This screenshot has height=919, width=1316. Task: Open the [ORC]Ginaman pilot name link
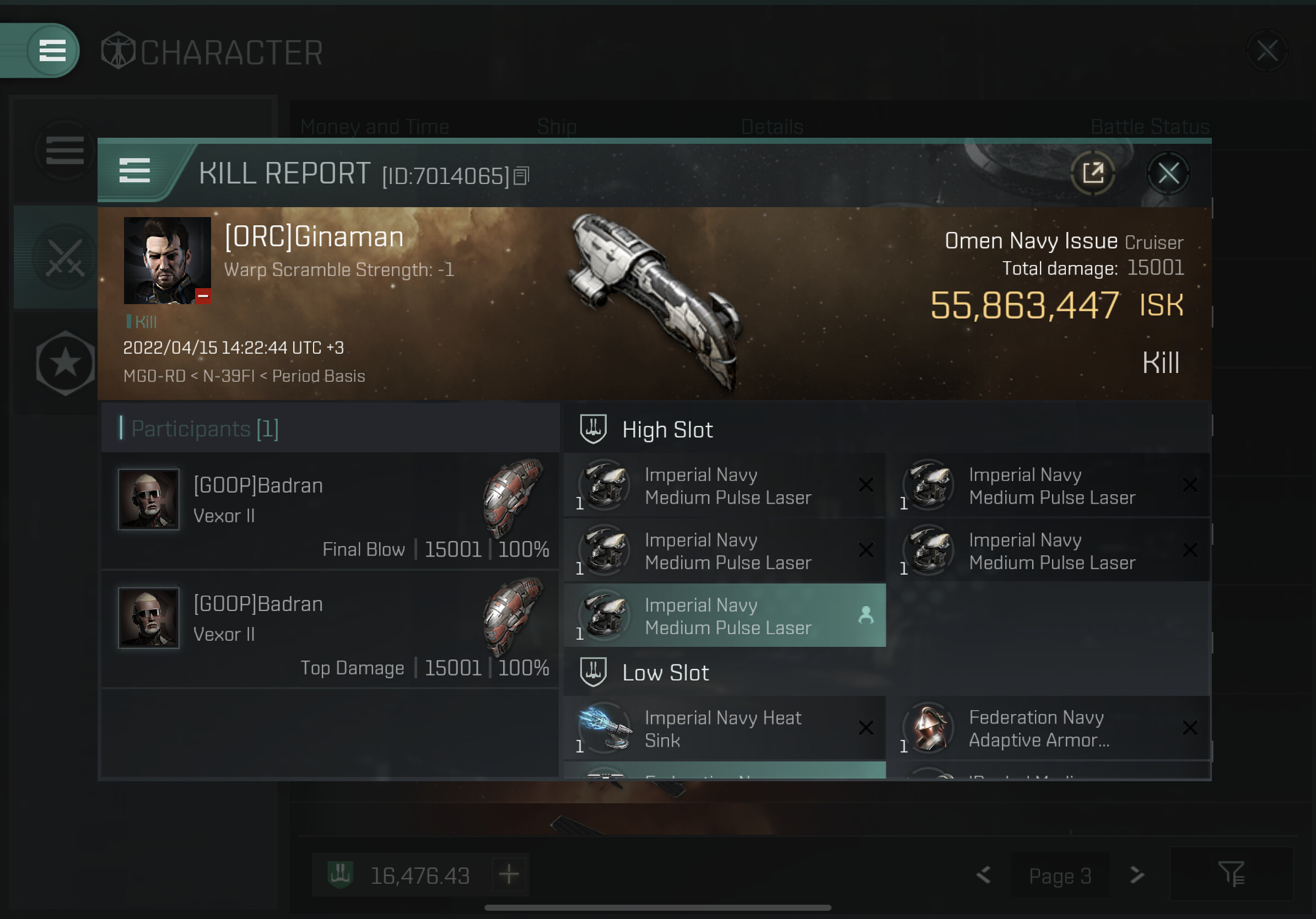pos(314,237)
